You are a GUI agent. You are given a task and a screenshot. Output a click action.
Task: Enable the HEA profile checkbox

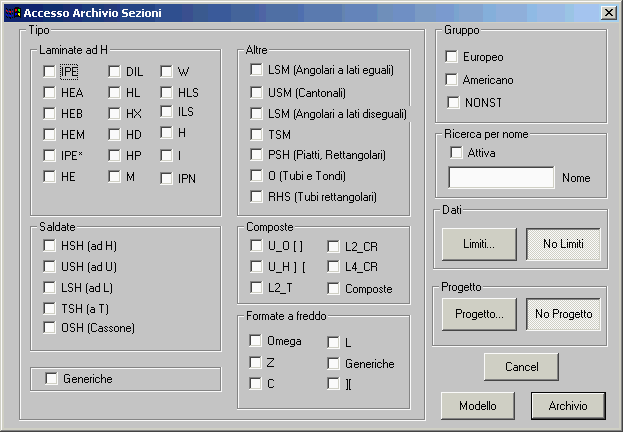tap(49, 93)
